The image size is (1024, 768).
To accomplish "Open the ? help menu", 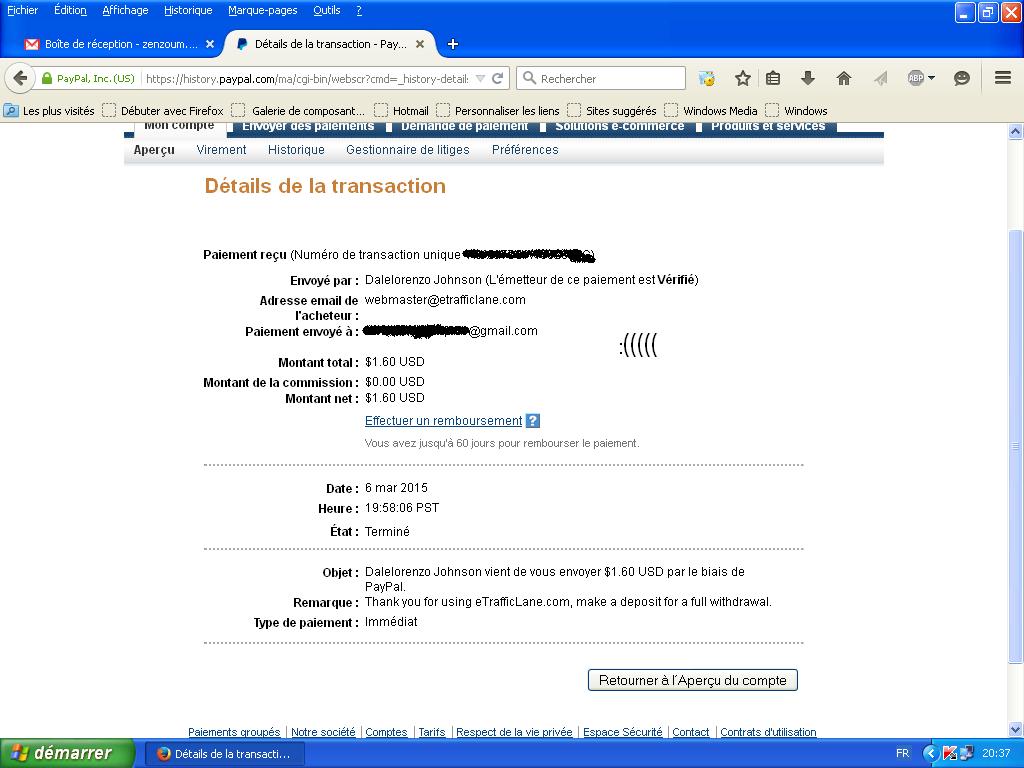I will pyautogui.click(x=359, y=10).
